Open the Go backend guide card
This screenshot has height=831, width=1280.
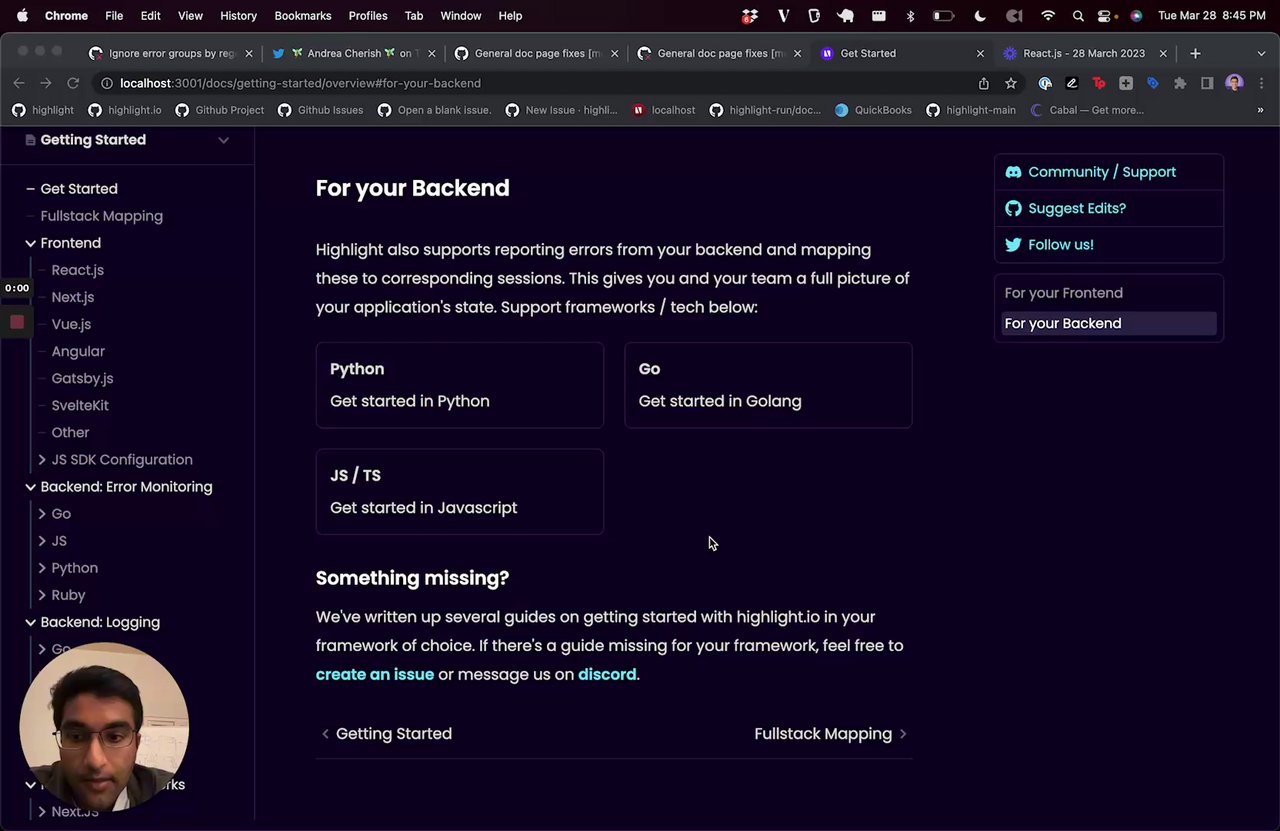click(x=767, y=385)
